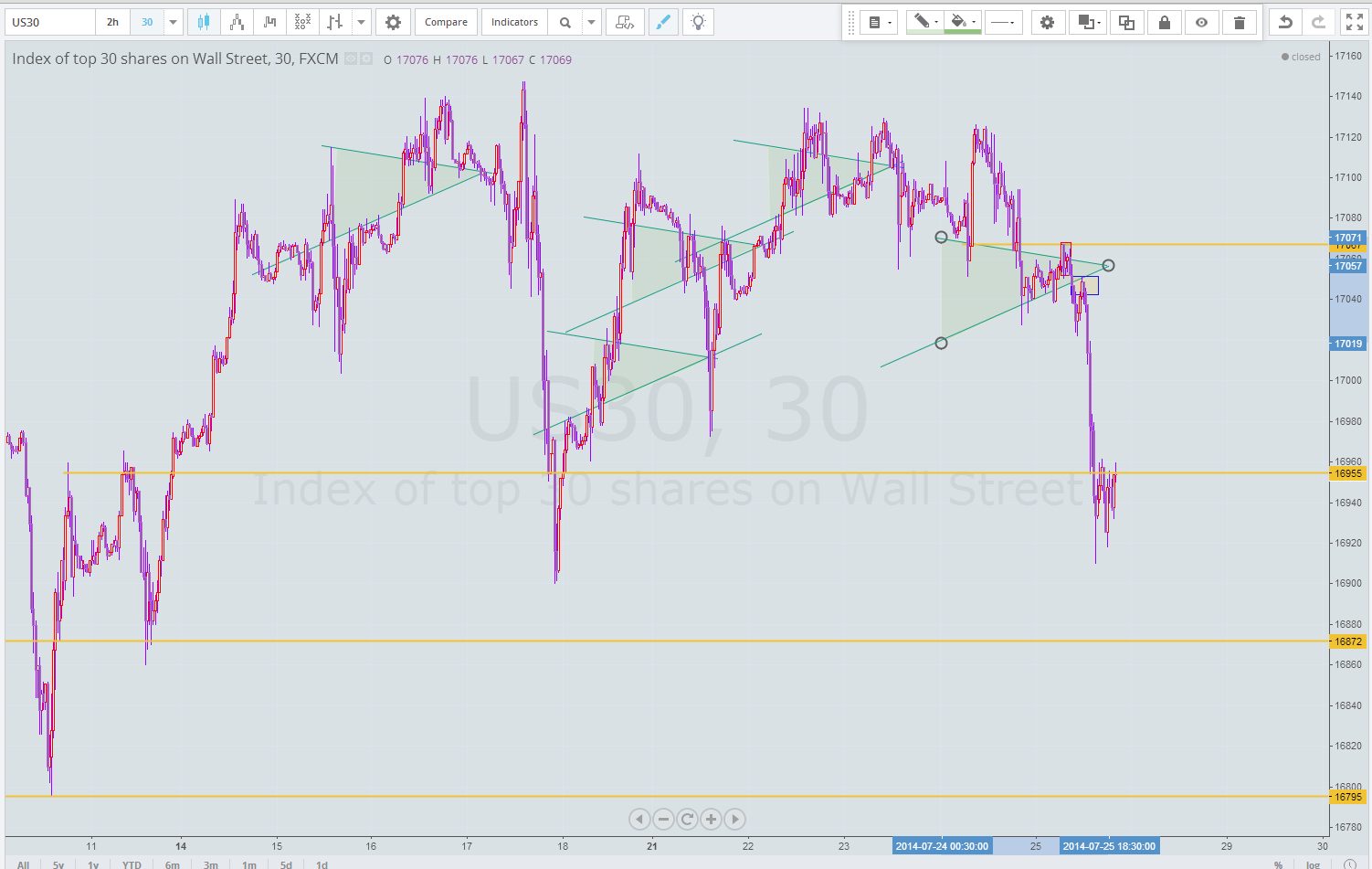Enter fullscreen chart mode
The image size is (1372, 869).
point(1354,22)
